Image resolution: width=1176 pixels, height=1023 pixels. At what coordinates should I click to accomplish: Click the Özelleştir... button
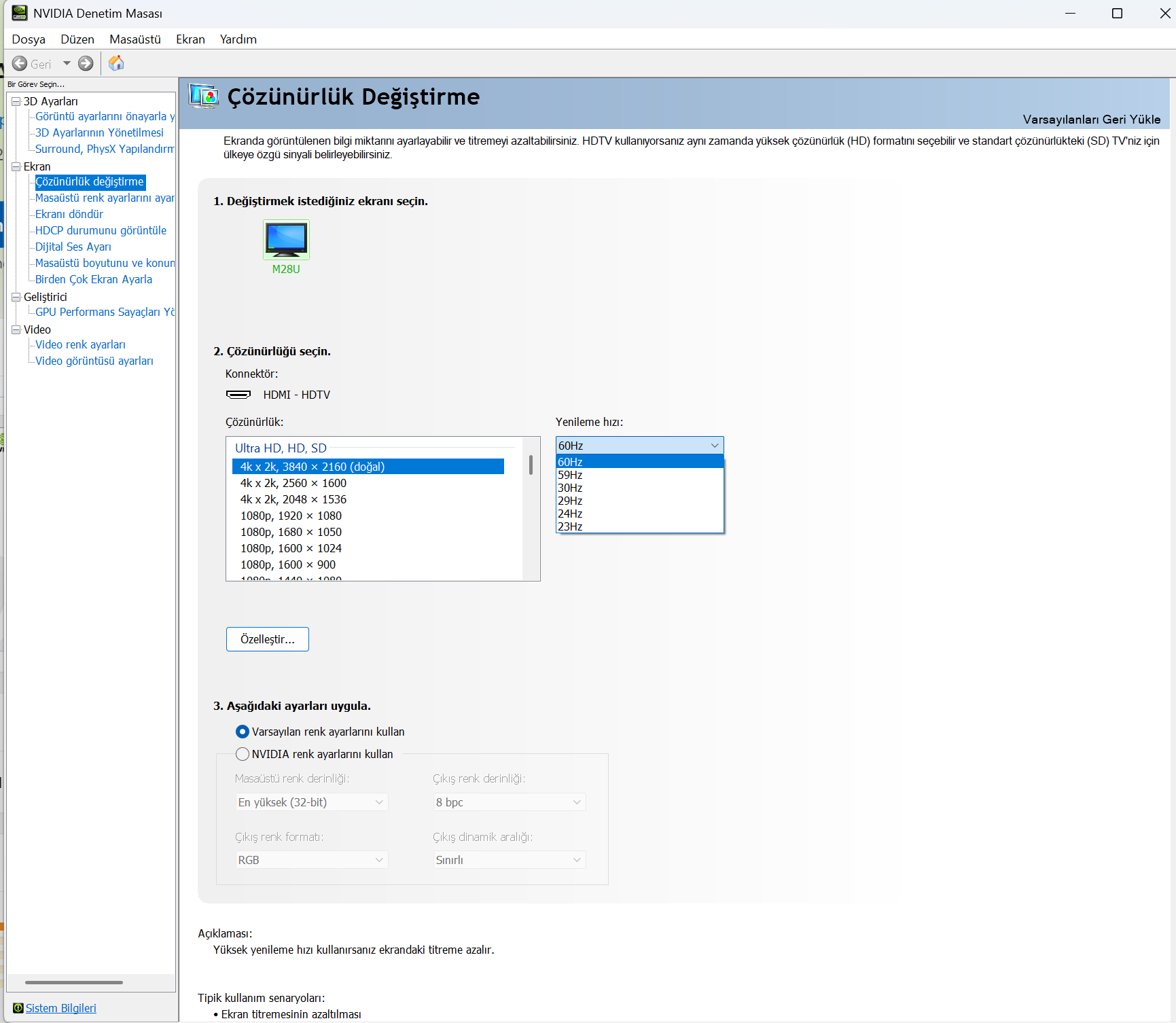click(x=268, y=639)
